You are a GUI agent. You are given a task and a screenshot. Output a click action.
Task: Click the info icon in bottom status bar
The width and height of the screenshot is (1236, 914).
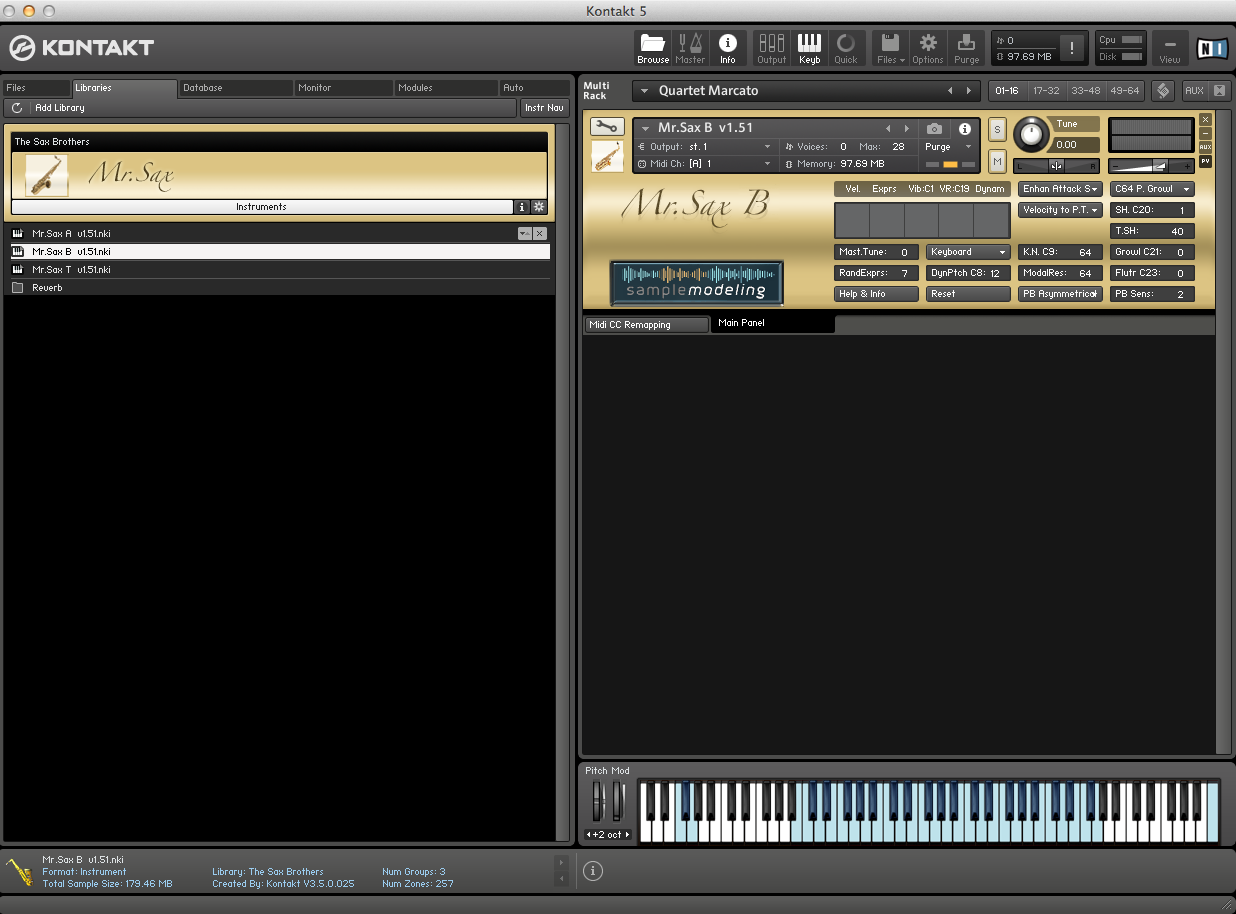point(593,871)
